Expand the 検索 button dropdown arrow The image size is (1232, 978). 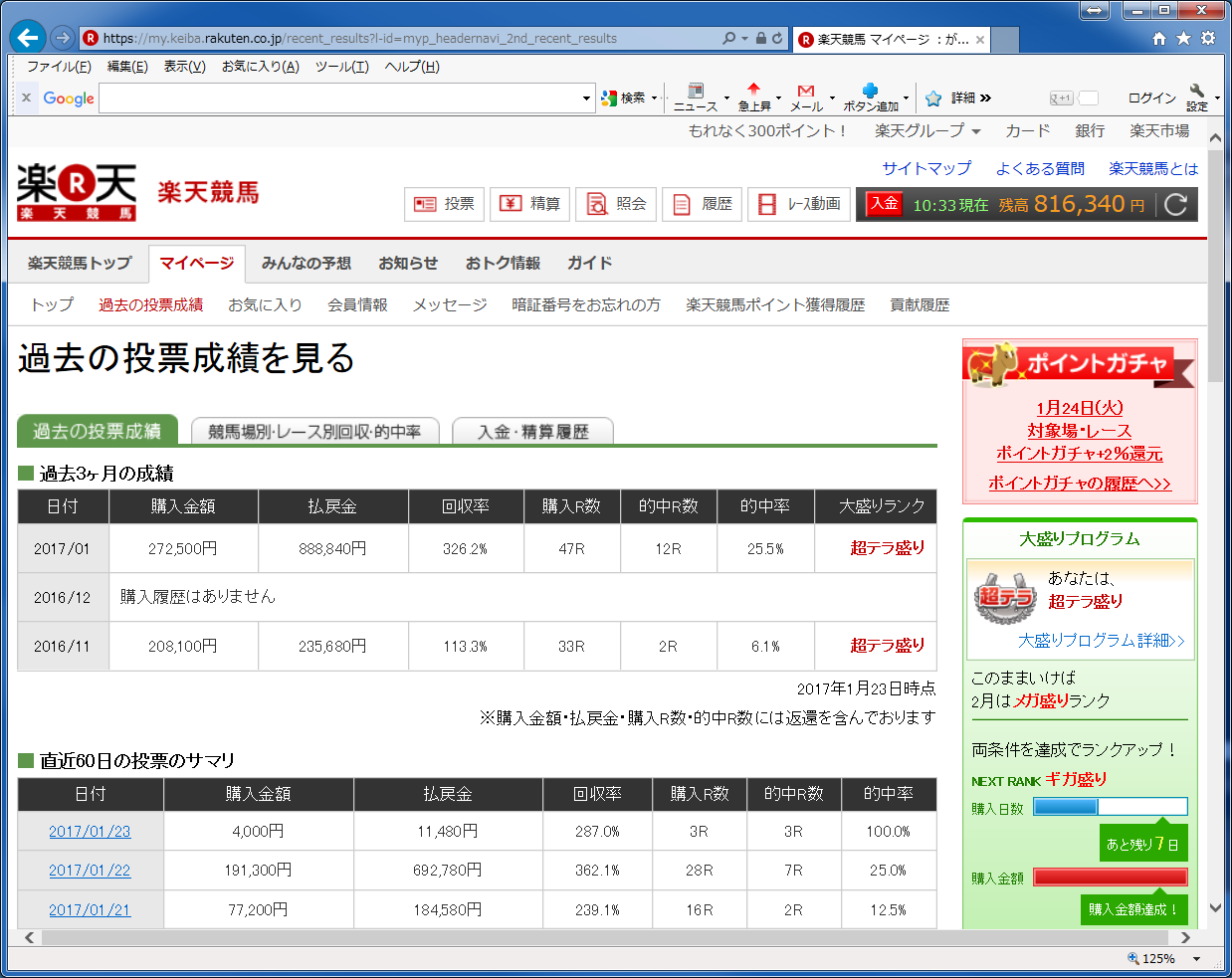(x=654, y=98)
